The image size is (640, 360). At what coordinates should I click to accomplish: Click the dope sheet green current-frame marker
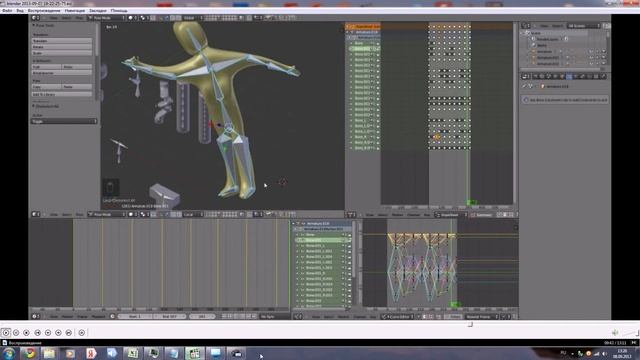point(471,202)
